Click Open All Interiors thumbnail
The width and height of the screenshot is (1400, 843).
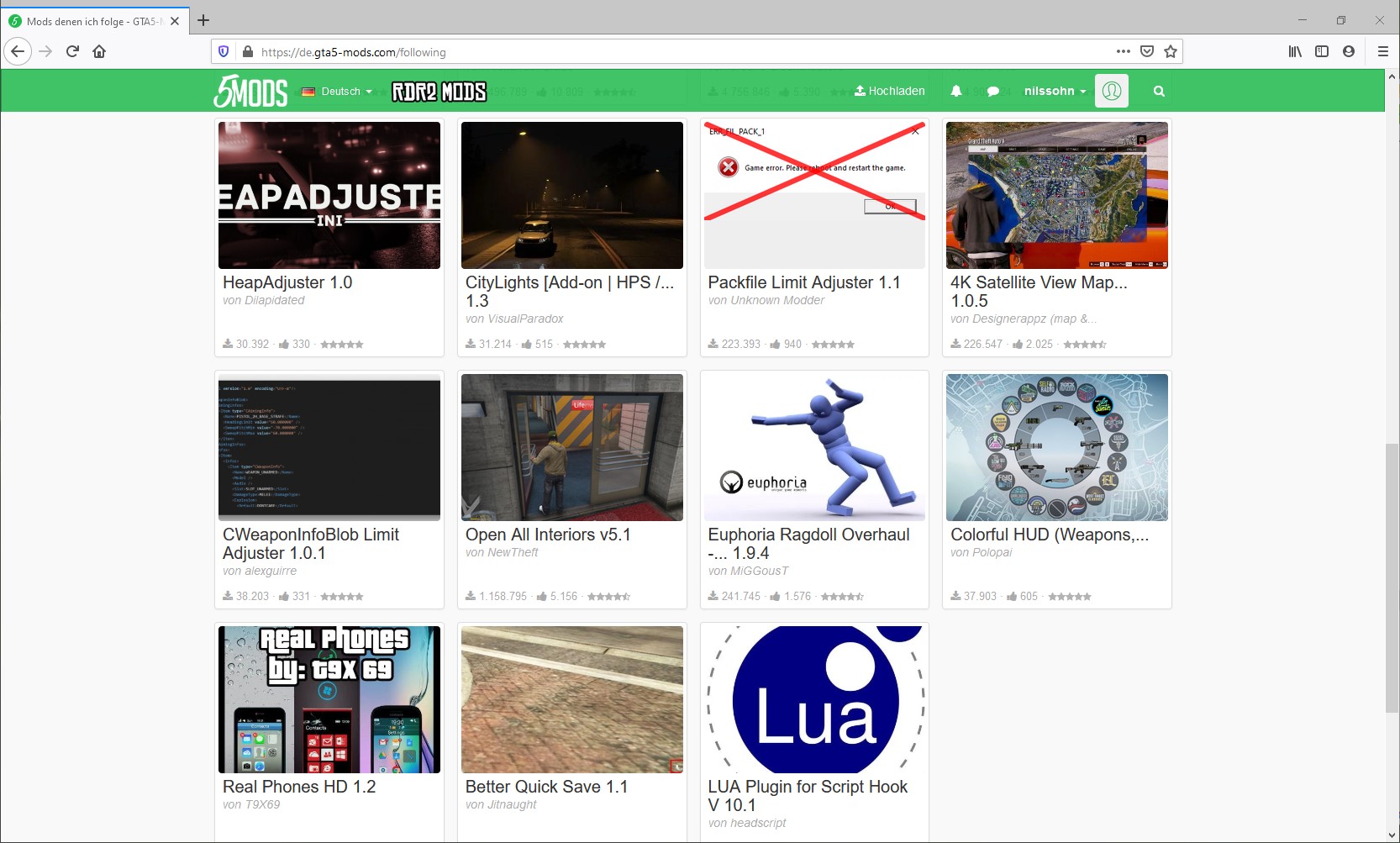(x=572, y=447)
